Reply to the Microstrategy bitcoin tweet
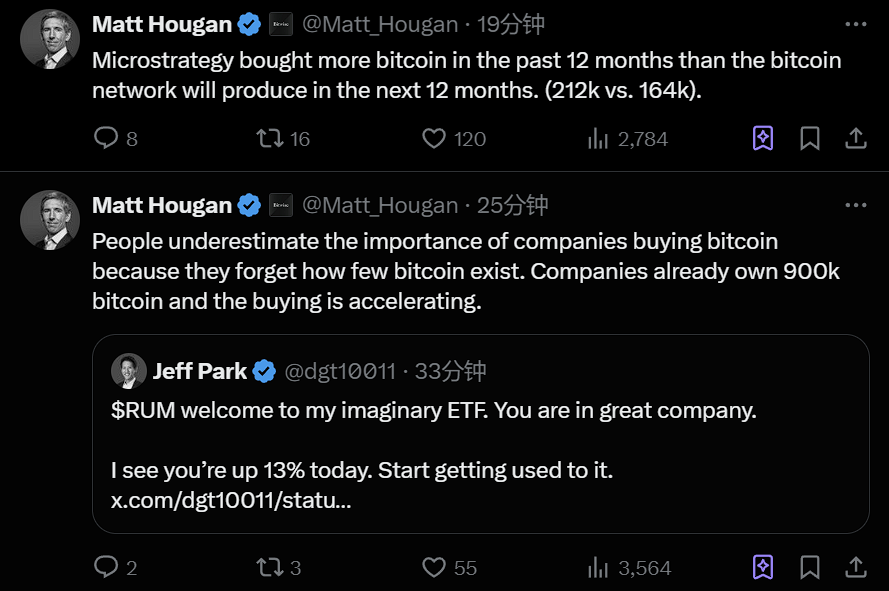Viewport: 889px width, 591px height. point(106,138)
